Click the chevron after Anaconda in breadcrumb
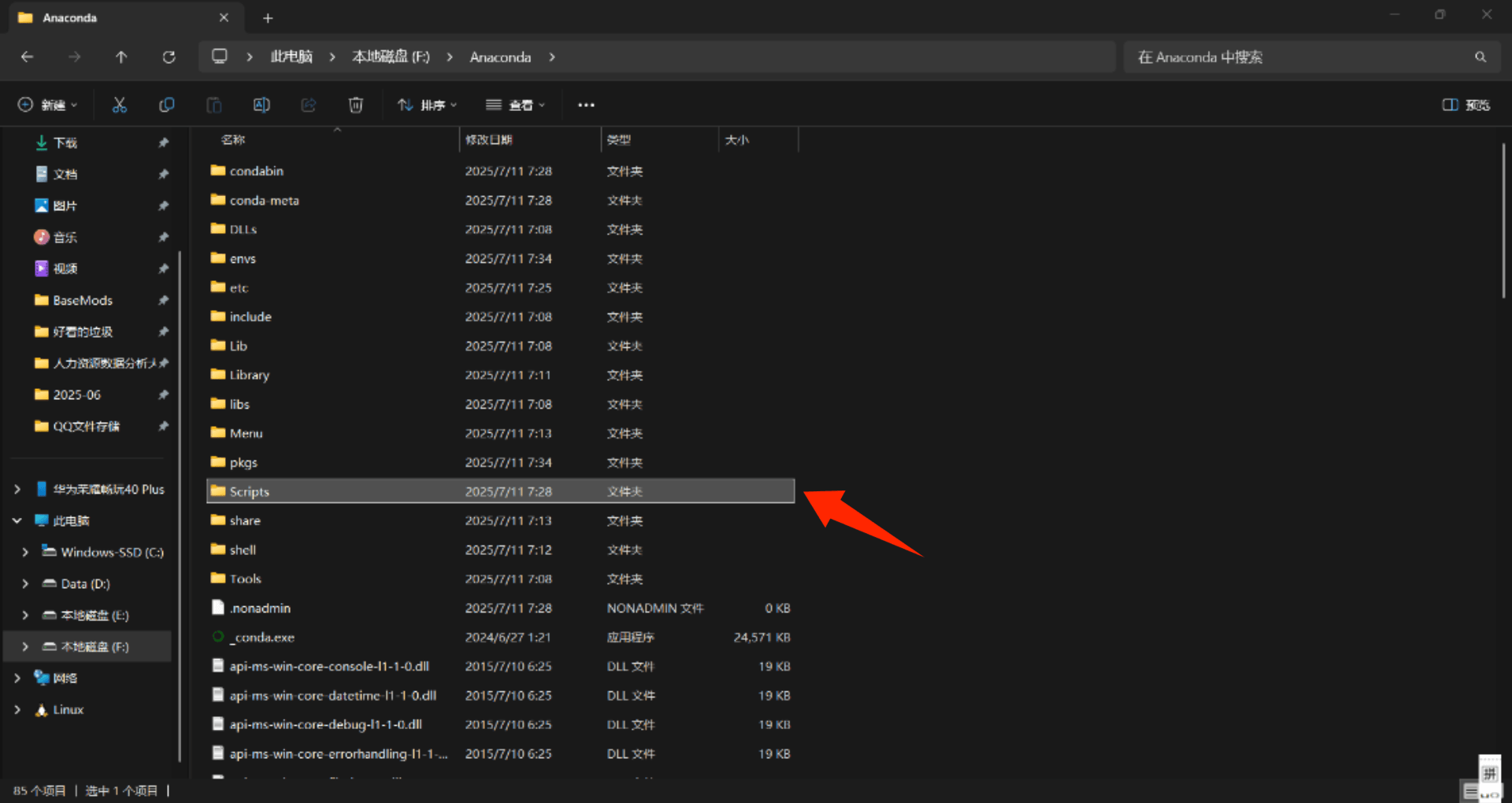1512x803 pixels. click(x=552, y=57)
